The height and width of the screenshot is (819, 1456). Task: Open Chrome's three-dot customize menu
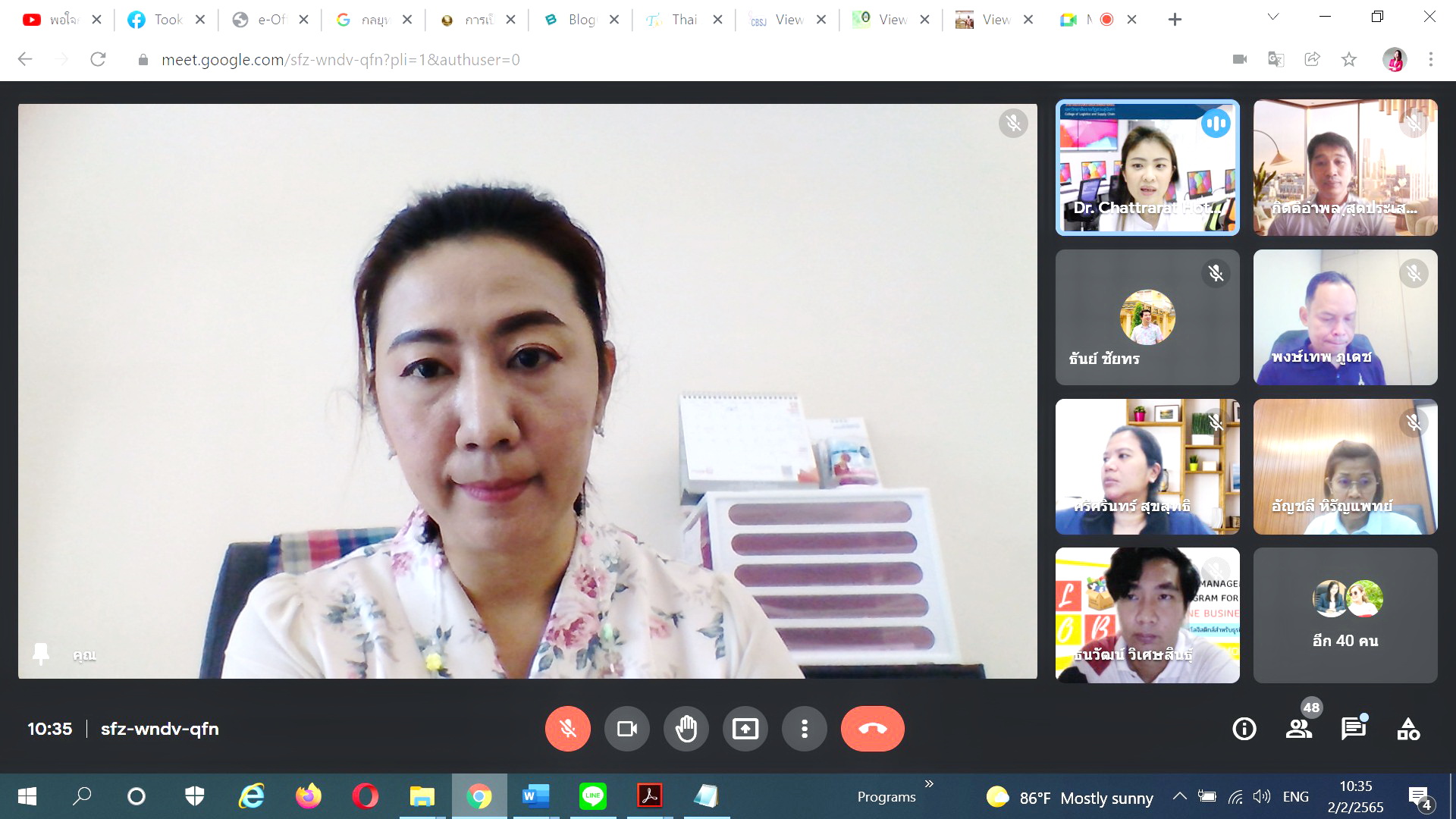point(1430,59)
